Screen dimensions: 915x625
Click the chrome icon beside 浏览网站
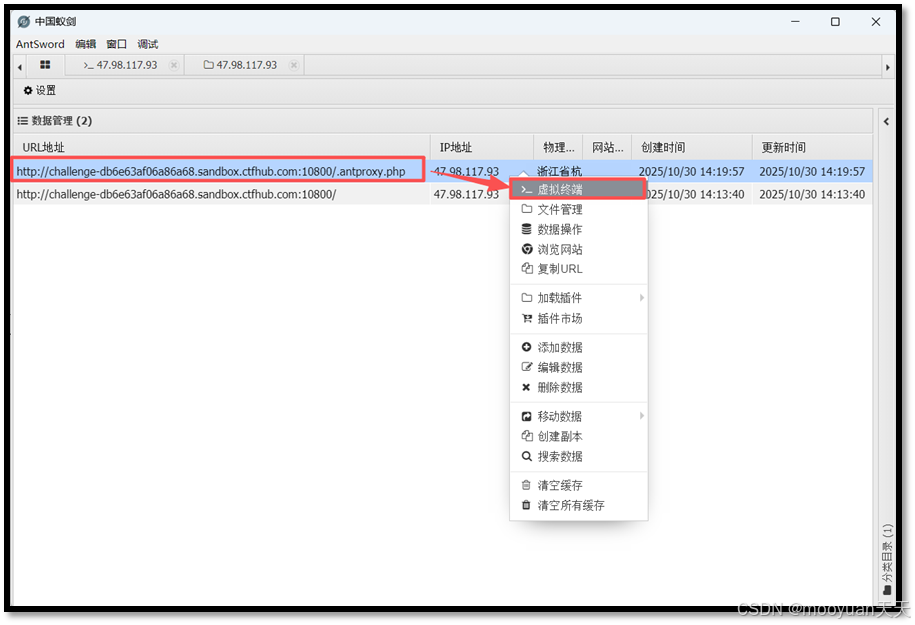coord(526,249)
